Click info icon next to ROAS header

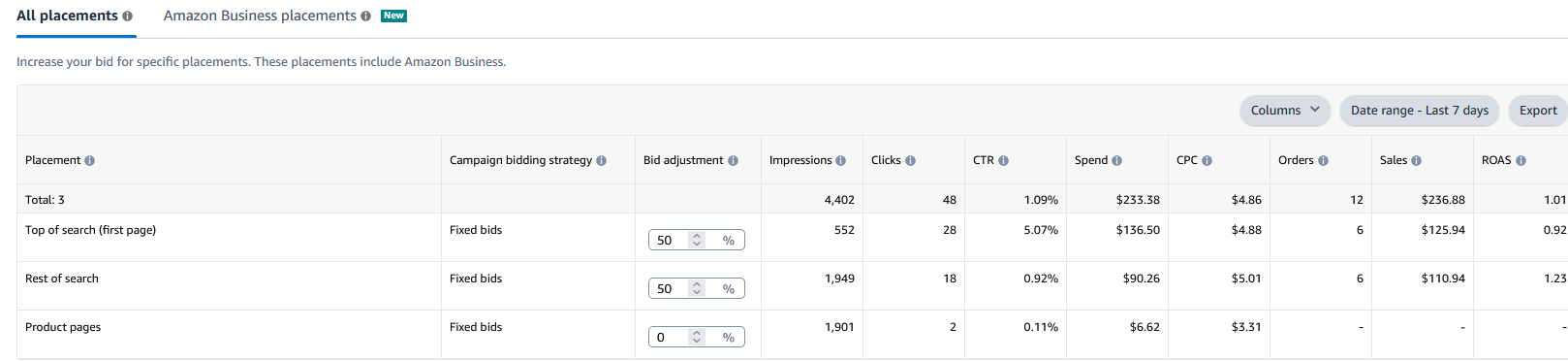point(1521,161)
